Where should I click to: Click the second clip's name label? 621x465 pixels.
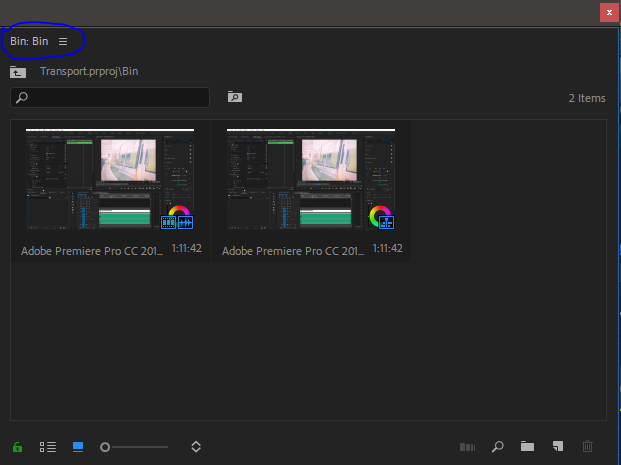pos(293,251)
